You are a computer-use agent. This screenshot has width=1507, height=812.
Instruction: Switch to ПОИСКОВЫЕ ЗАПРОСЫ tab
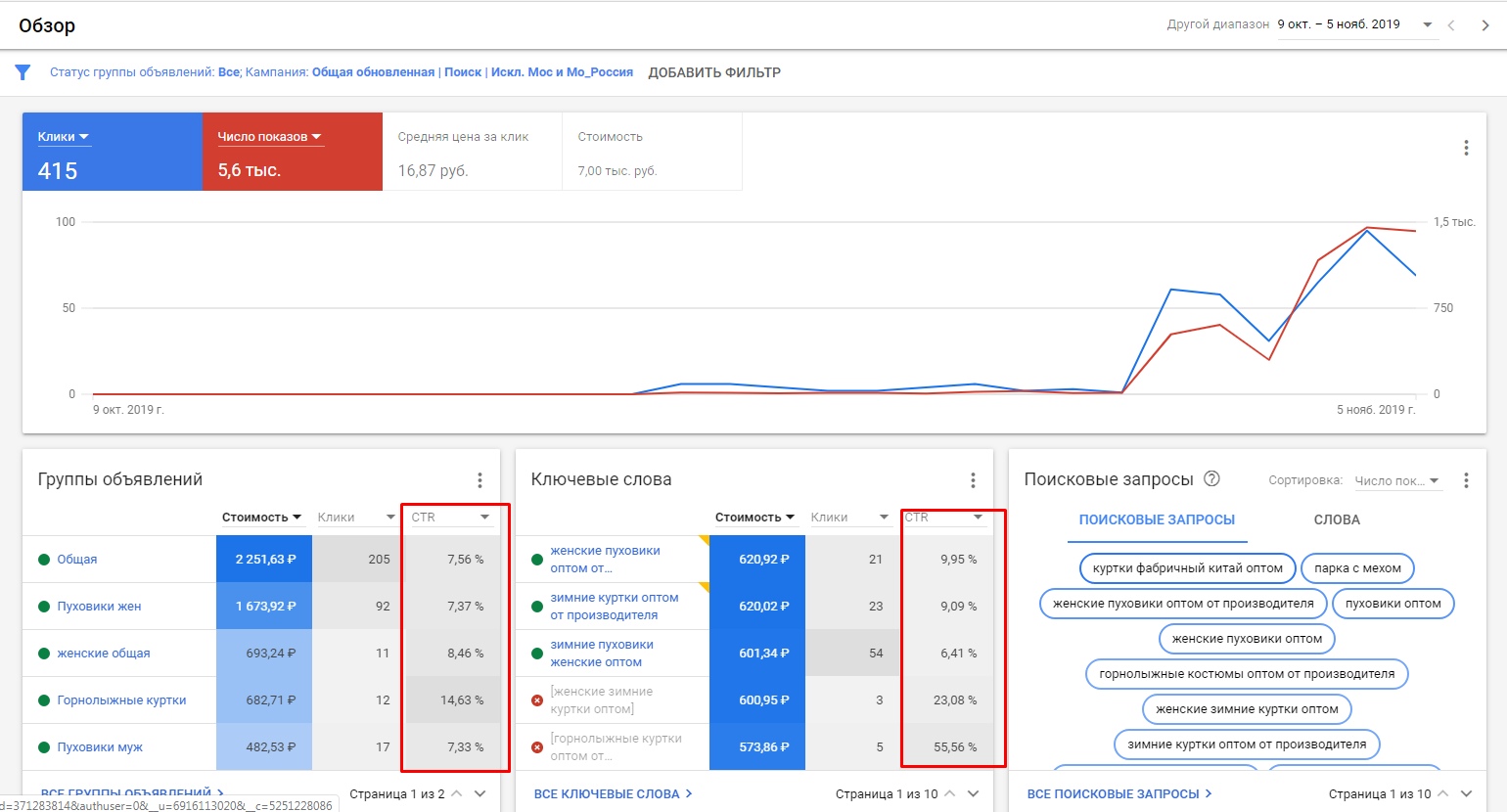click(x=1157, y=519)
